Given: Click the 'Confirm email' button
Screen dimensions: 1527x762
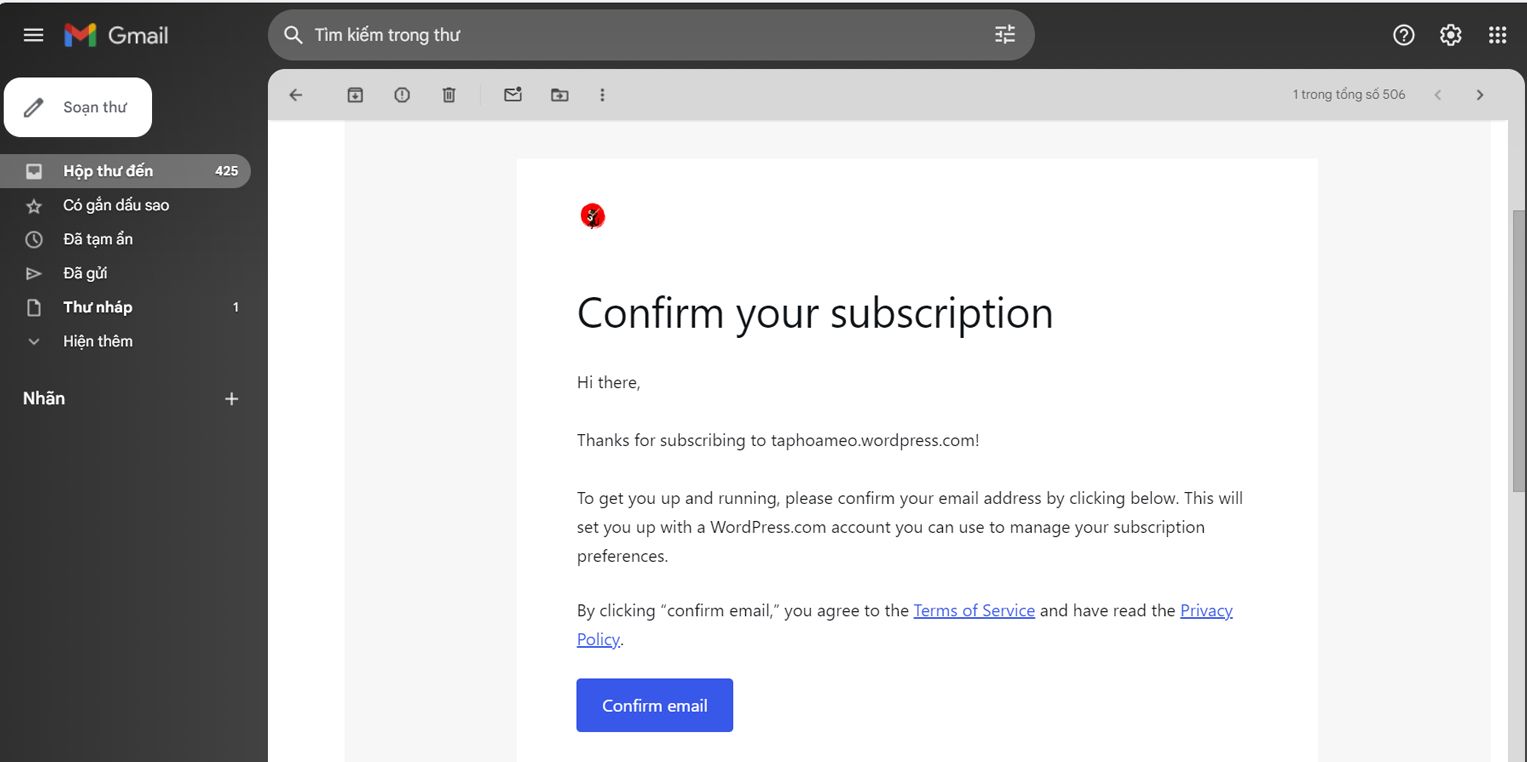Looking at the screenshot, I should [654, 705].
